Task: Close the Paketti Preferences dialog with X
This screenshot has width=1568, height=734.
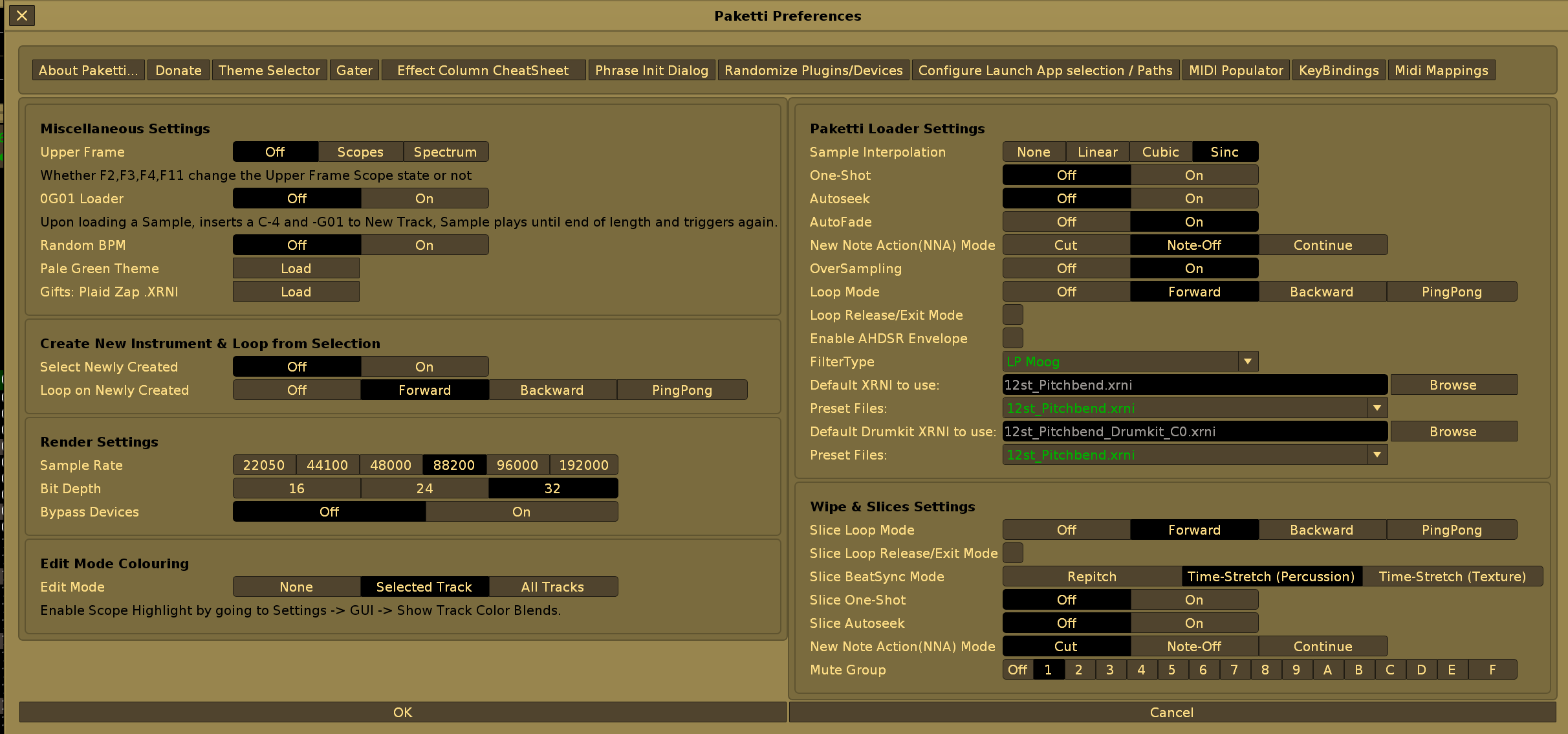Action: (22, 16)
